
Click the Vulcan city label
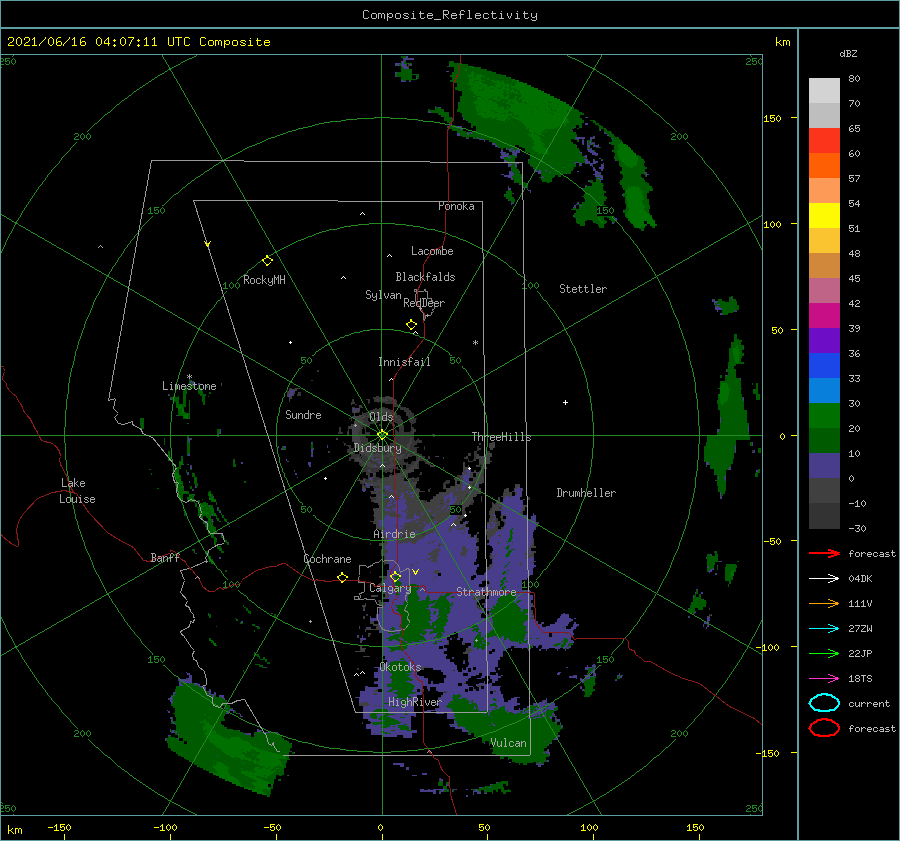point(508,743)
